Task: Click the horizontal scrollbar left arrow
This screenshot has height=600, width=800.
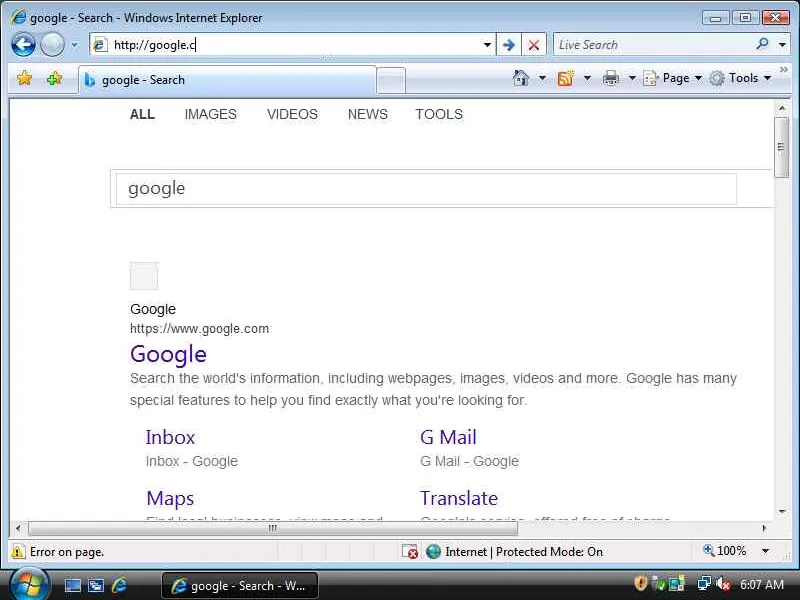Action: tap(18, 528)
